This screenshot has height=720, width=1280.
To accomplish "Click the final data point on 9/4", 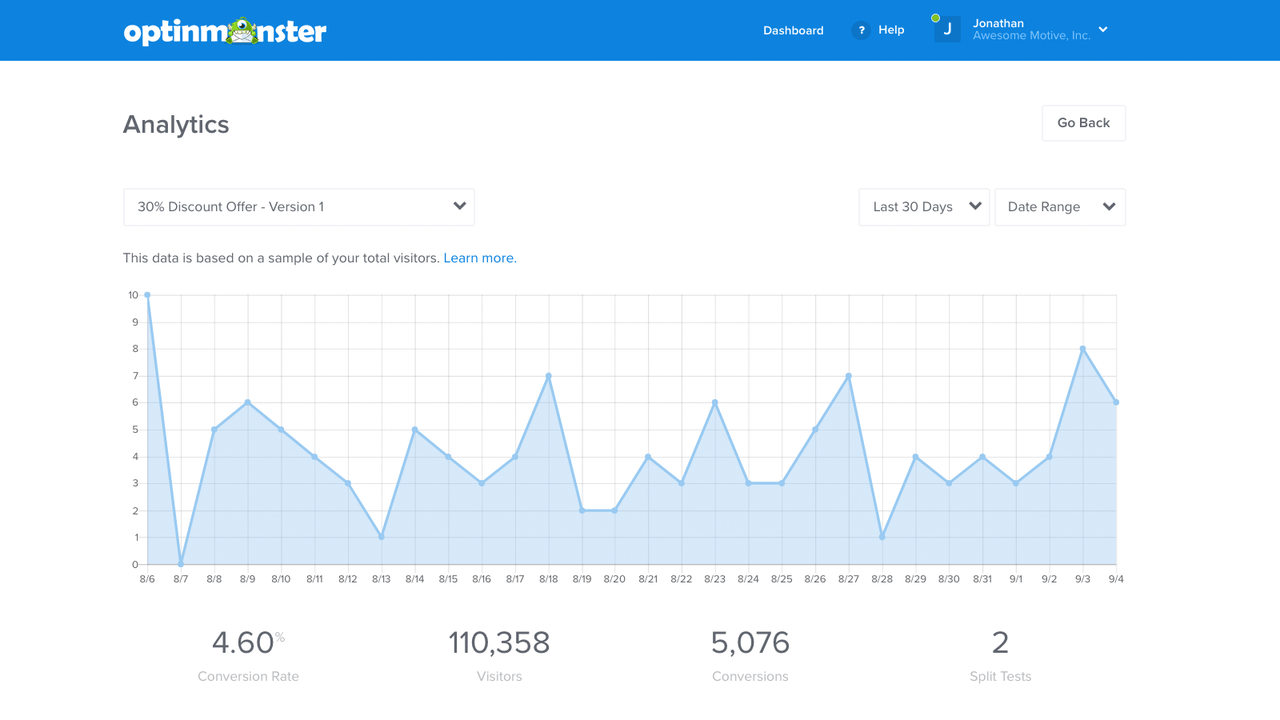I will pos(1116,402).
